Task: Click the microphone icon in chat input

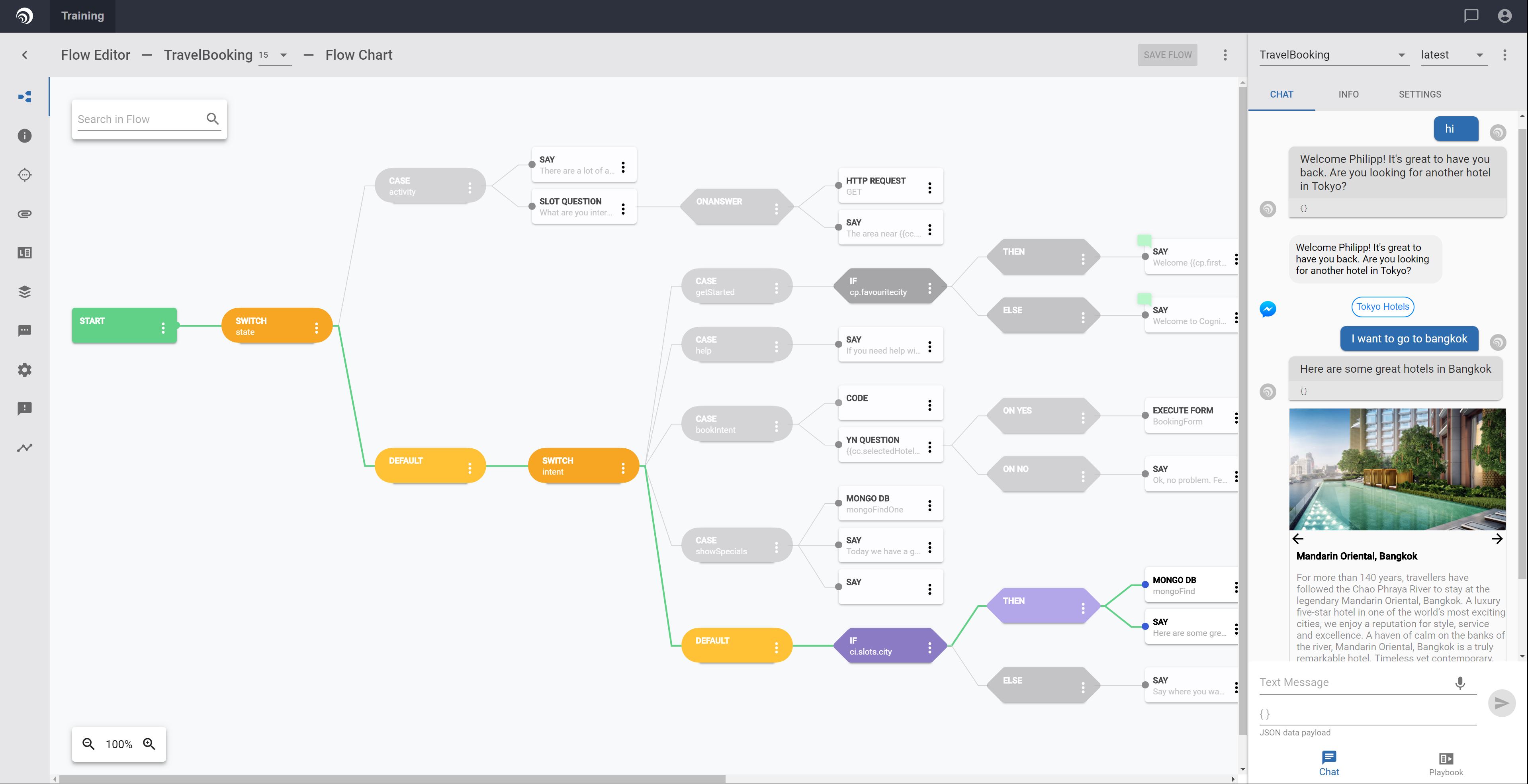Action: pos(1460,682)
